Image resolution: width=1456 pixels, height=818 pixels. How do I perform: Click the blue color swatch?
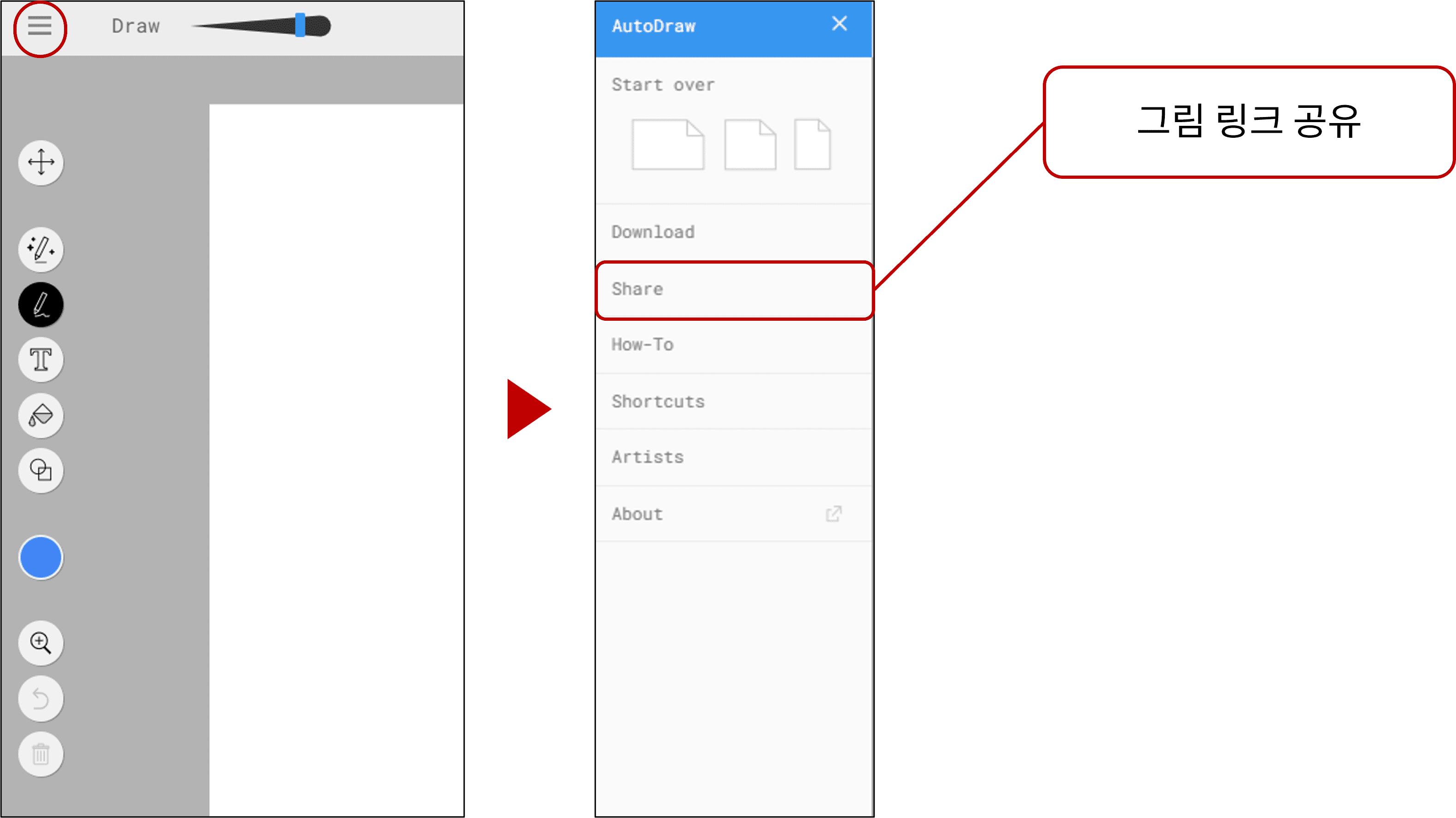point(40,558)
